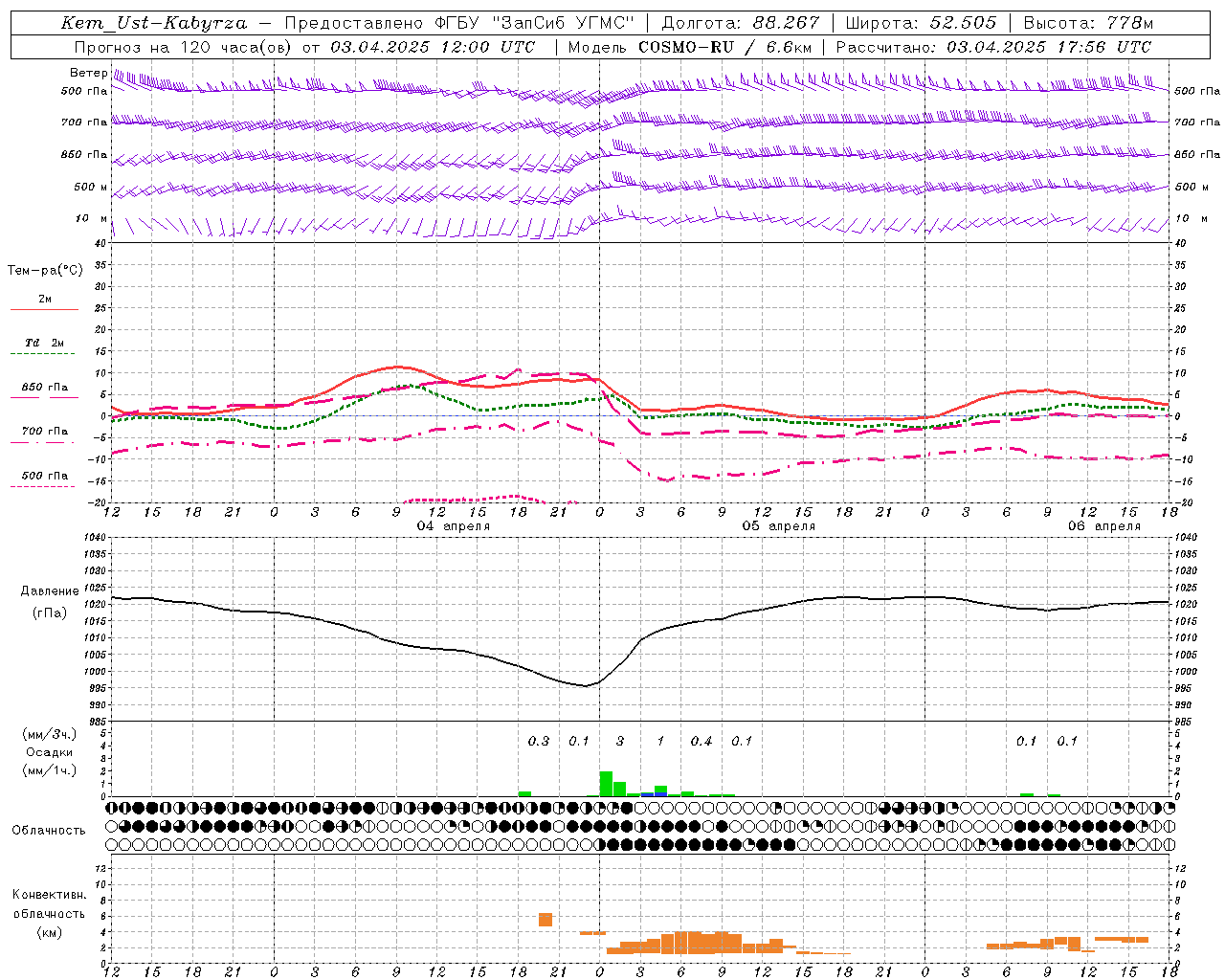Select the elevation text Высота: 778м
This screenshot has height=980, width=1225.
point(1088,23)
